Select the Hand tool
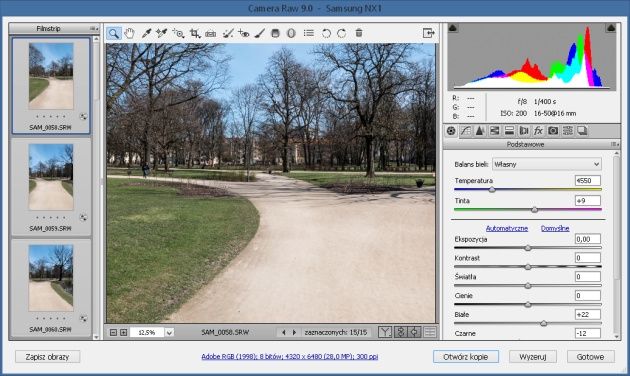 tap(129, 33)
